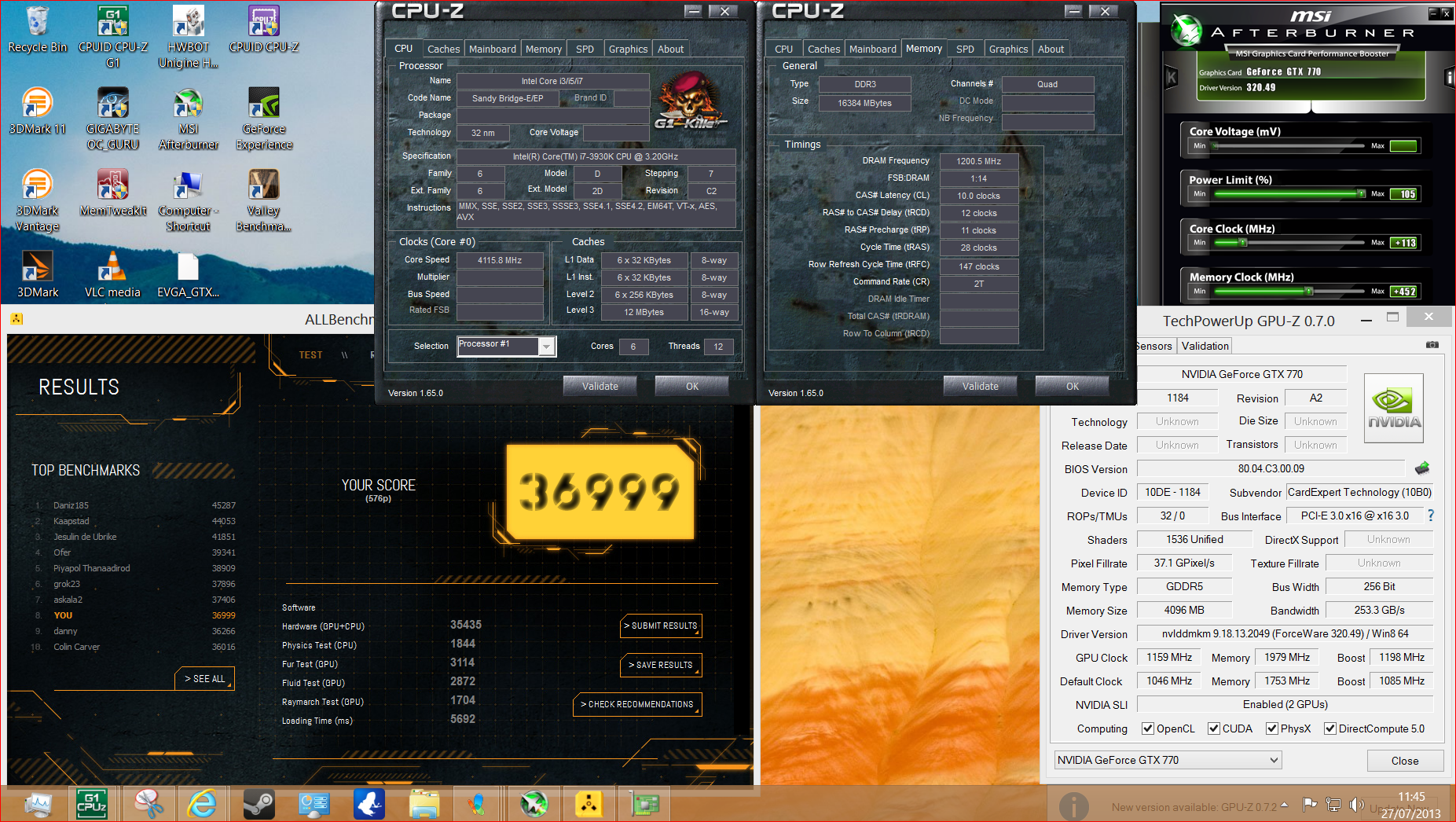
Task: Open MSI Afterburner taskbar icon
Action: point(534,804)
